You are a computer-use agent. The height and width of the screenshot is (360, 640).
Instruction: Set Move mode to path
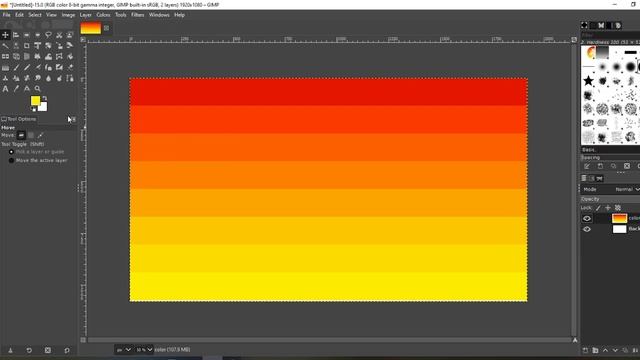tap(40, 135)
